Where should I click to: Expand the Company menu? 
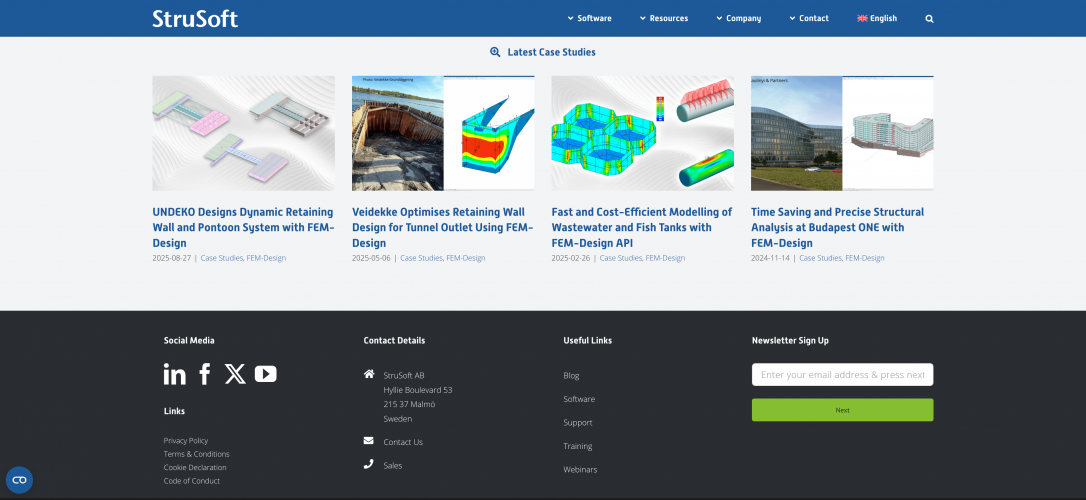738,19
